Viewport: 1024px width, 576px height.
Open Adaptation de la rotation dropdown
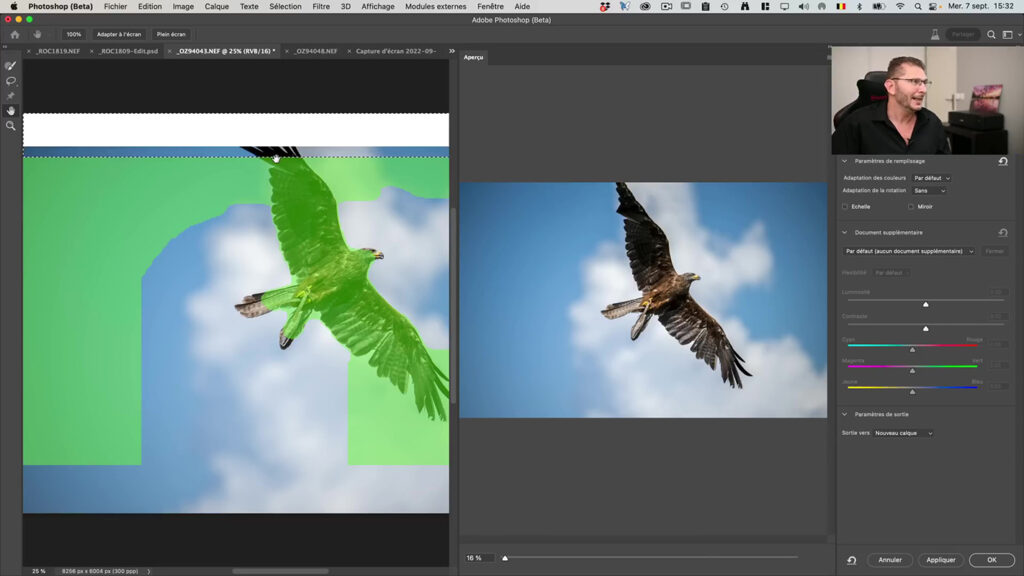pyautogui.click(x=929, y=191)
